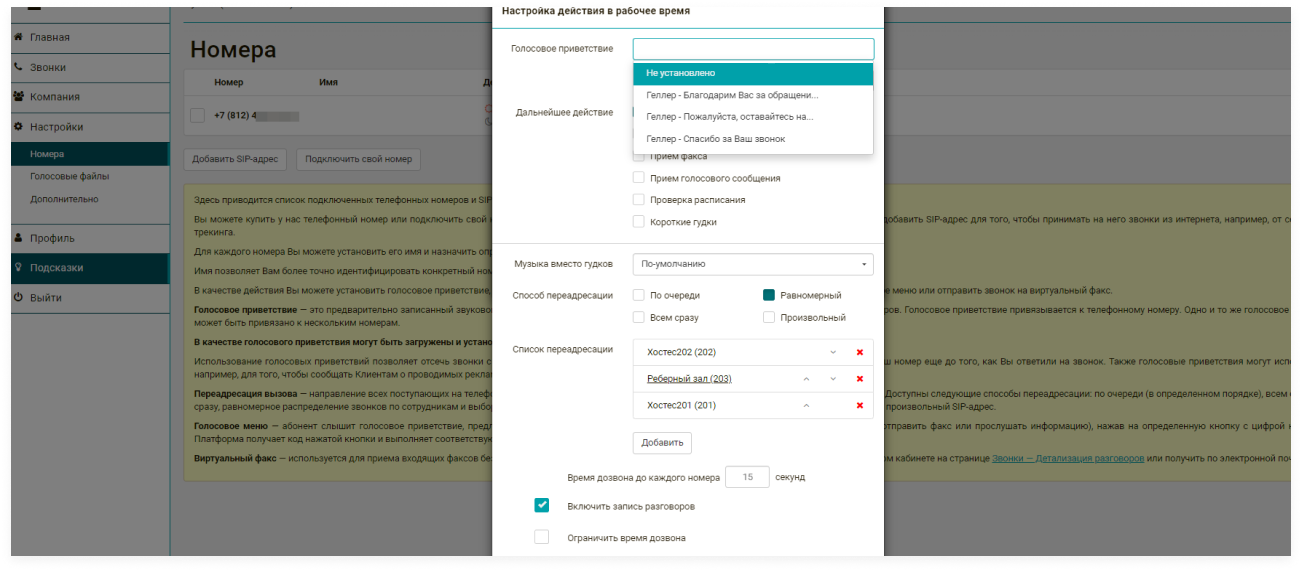This screenshot has height=571, width=1302.
Task: Move Реберный зал (203) down with arrow
Action: tap(833, 379)
